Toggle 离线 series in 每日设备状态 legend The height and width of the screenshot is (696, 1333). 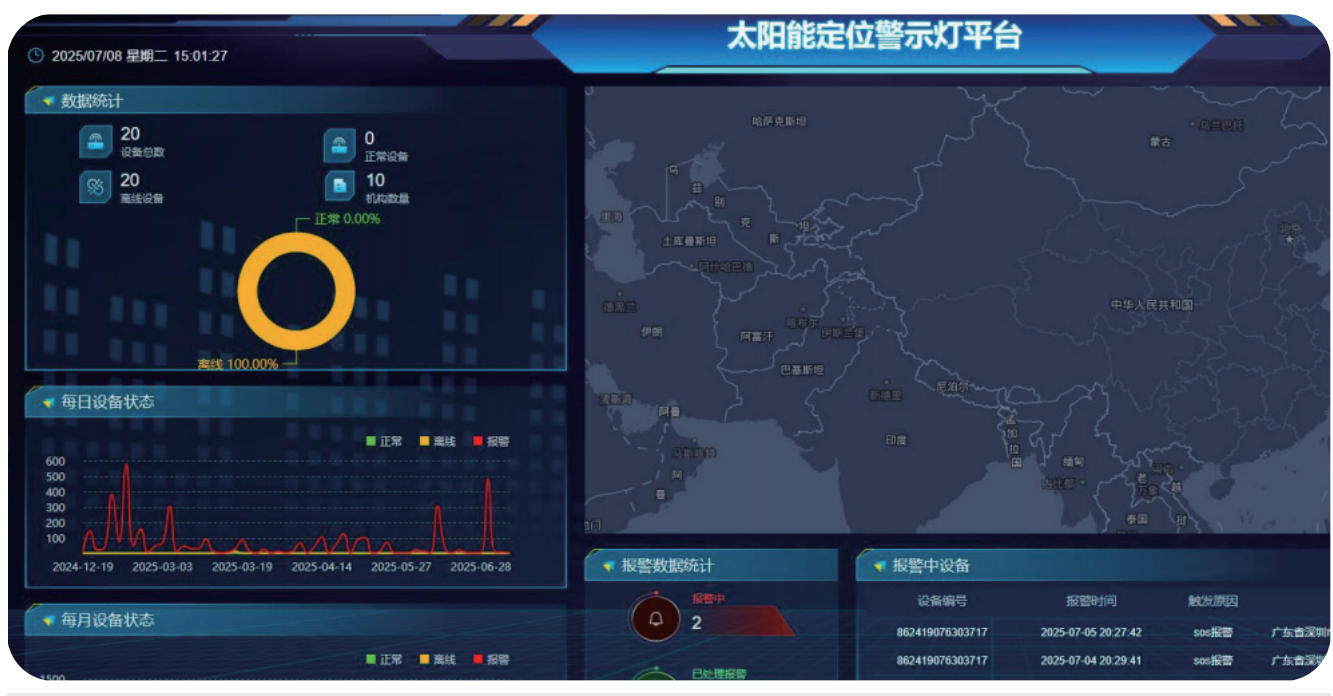click(x=438, y=441)
